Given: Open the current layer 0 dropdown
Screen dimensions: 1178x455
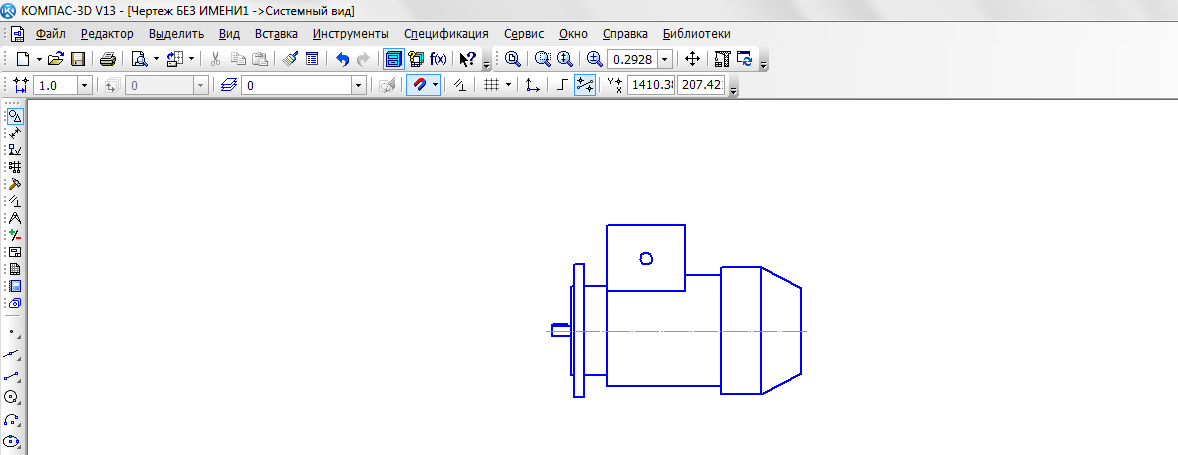Looking at the screenshot, I should pos(359,86).
